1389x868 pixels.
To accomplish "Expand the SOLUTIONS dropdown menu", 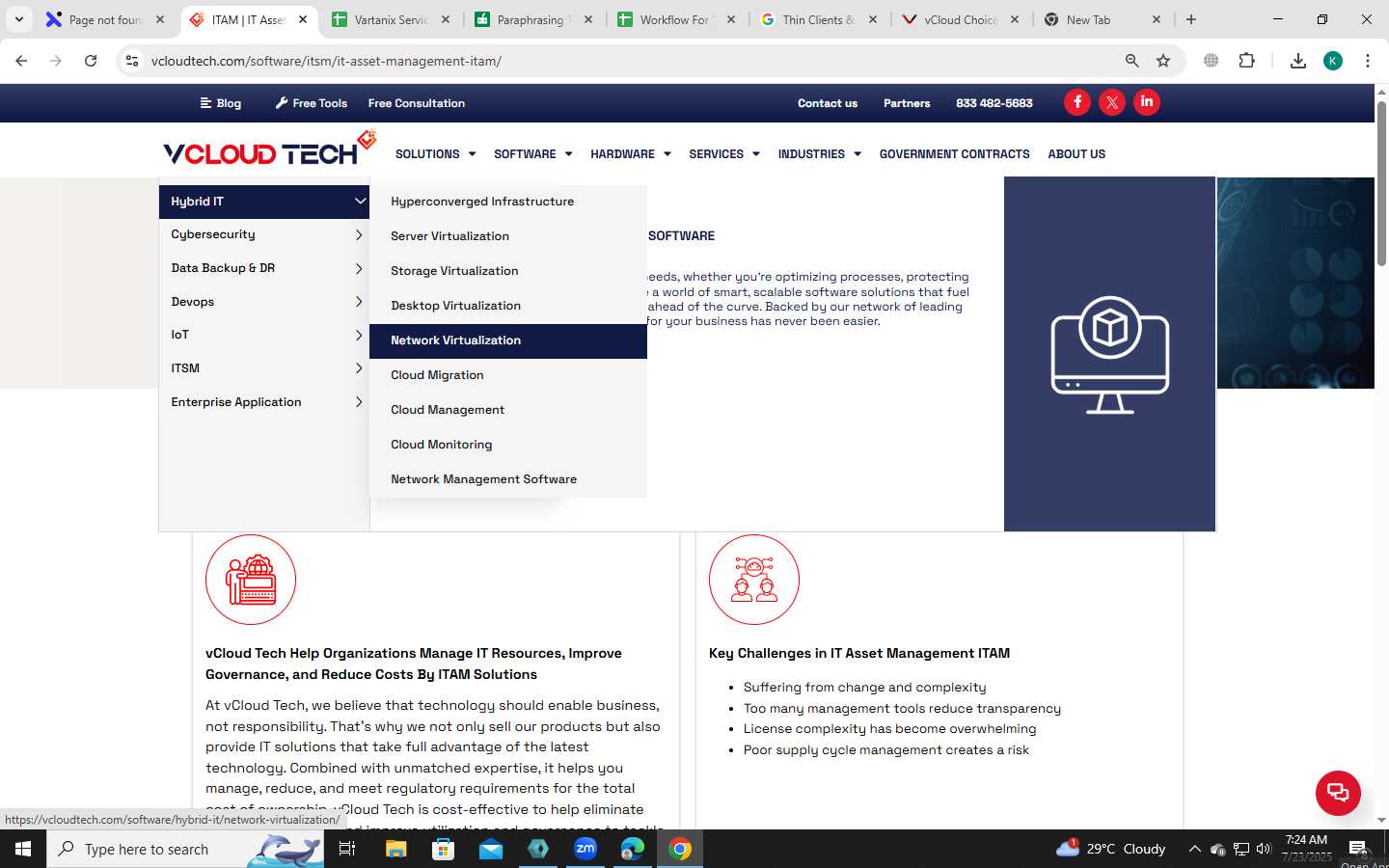I will 435,154.
